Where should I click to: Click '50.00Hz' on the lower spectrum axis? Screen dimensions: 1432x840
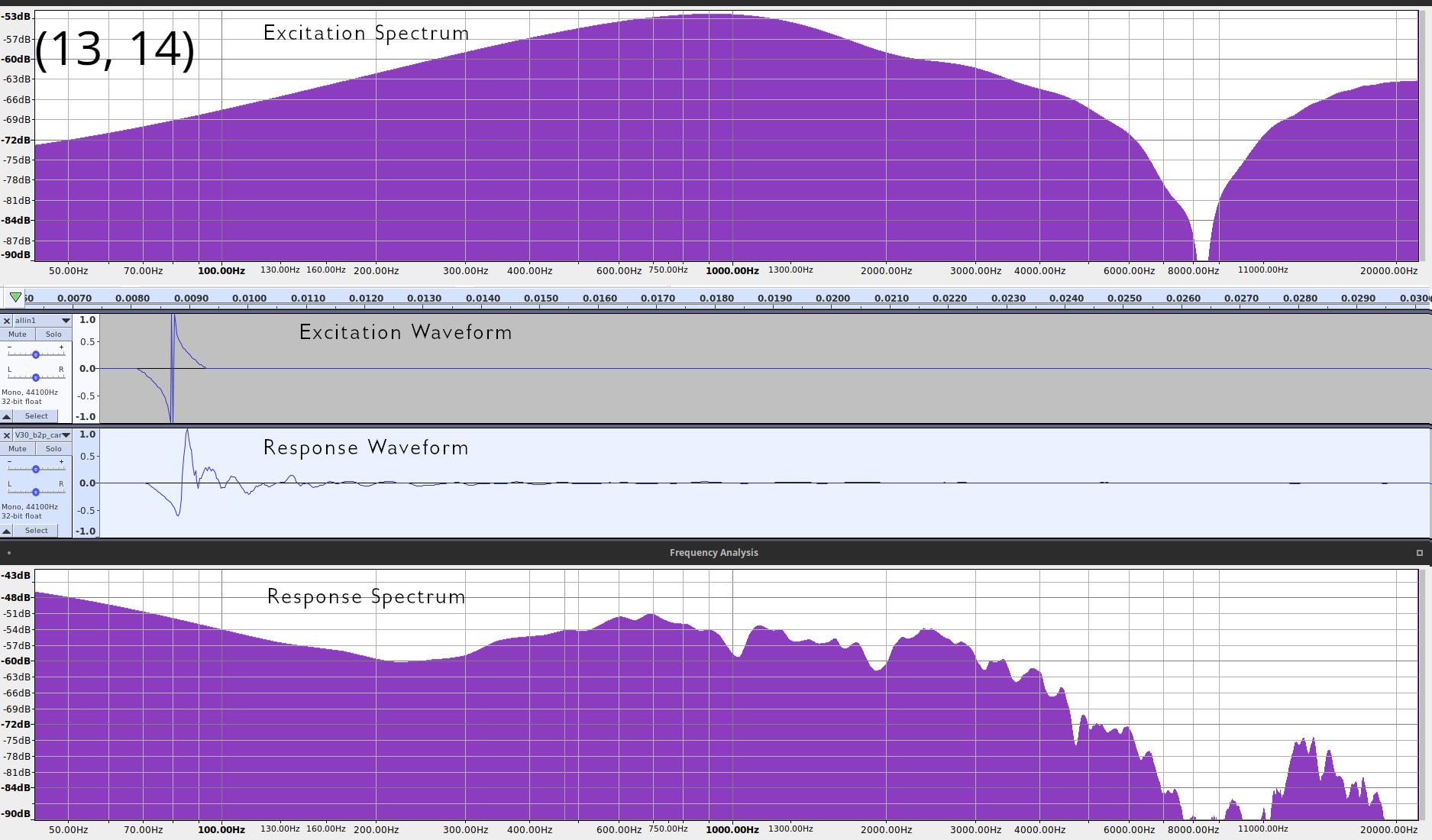click(x=69, y=830)
